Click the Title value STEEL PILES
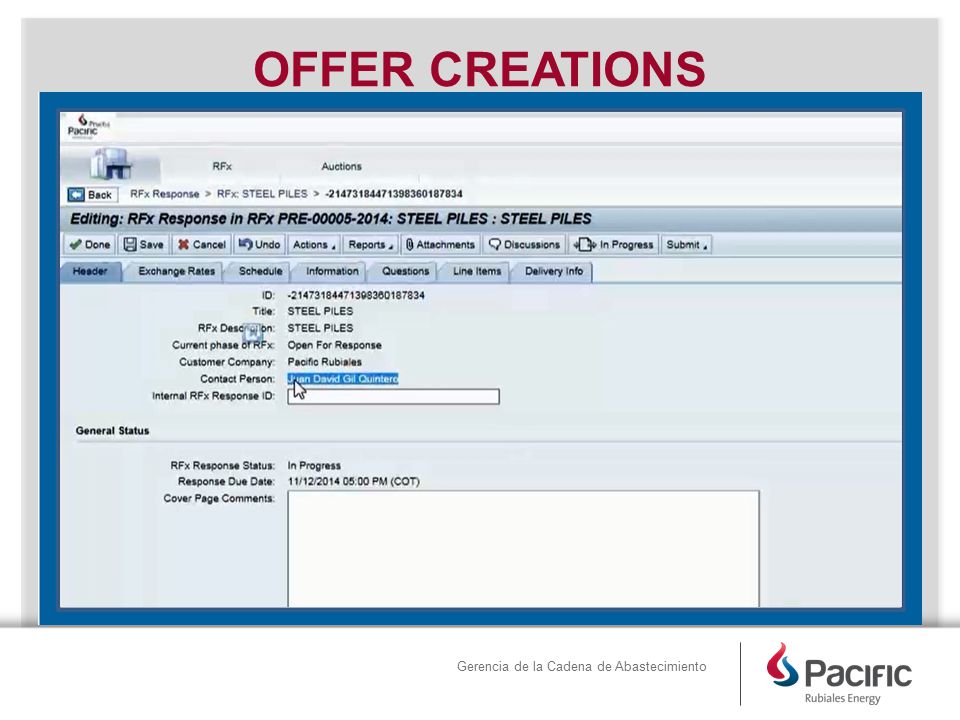 320,311
